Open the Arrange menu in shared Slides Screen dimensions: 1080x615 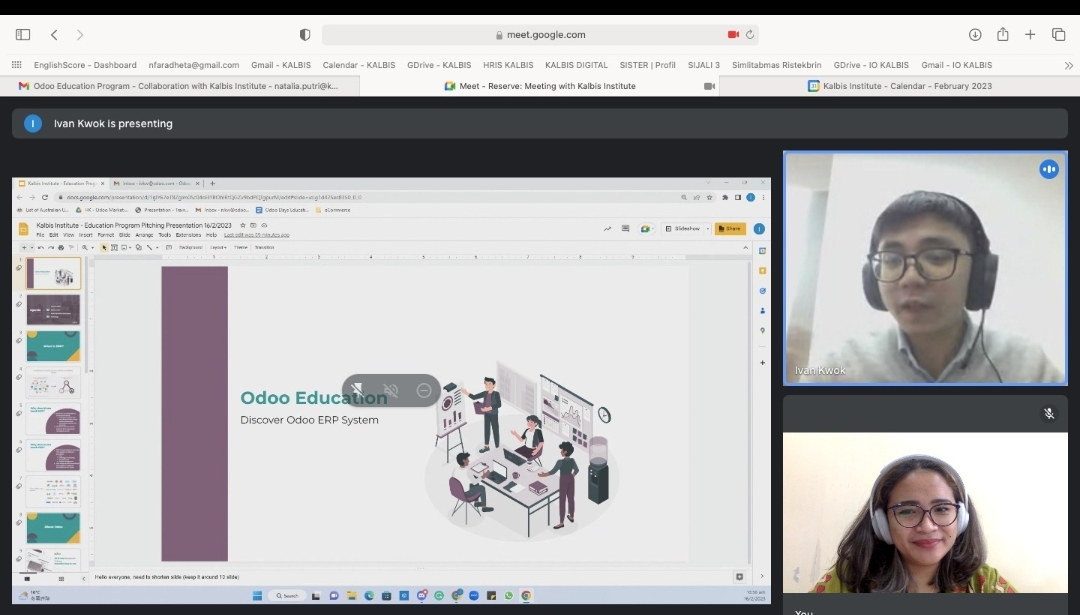pyautogui.click(x=144, y=235)
